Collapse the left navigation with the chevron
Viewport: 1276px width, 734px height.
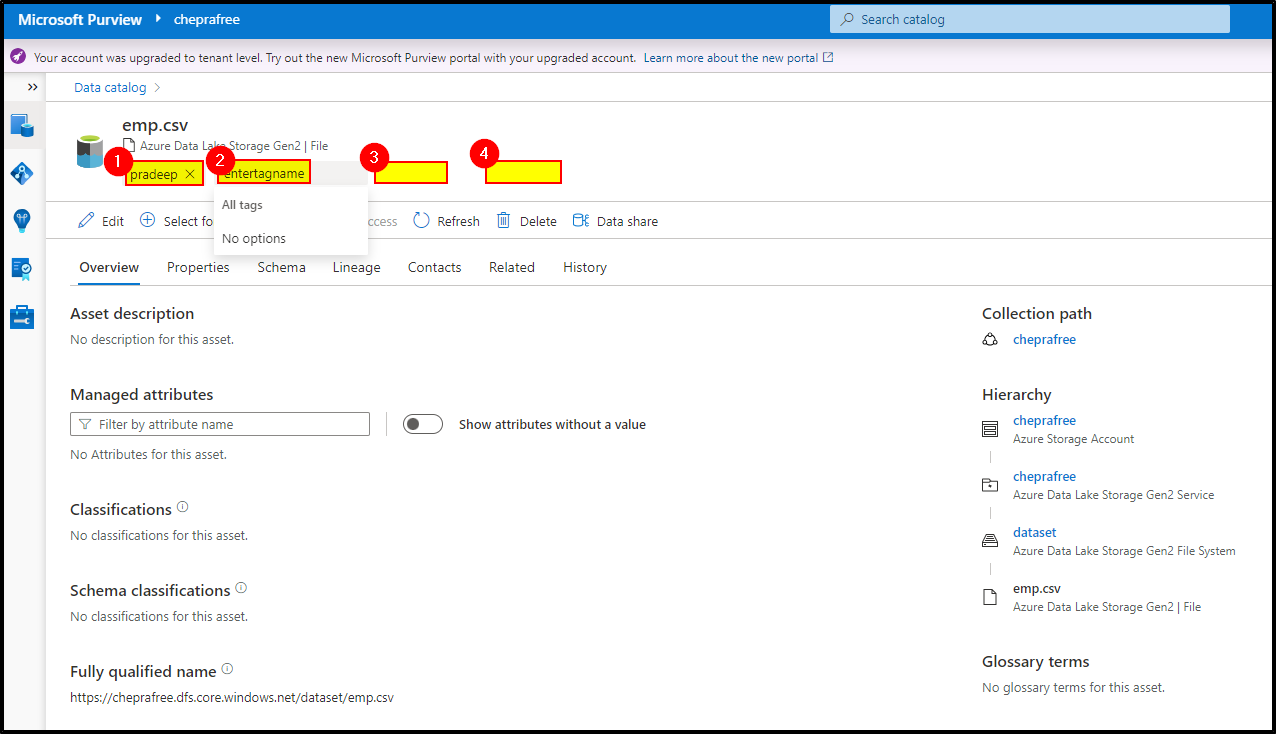(33, 87)
